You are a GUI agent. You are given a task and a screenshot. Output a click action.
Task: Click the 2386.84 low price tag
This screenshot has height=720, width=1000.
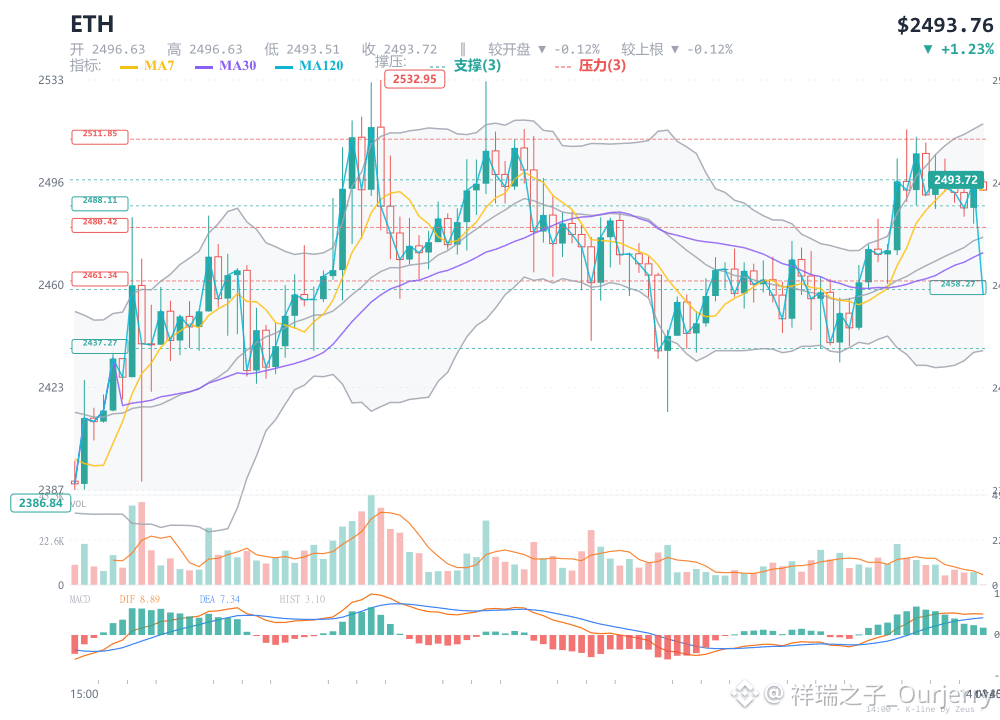point(40,503)
